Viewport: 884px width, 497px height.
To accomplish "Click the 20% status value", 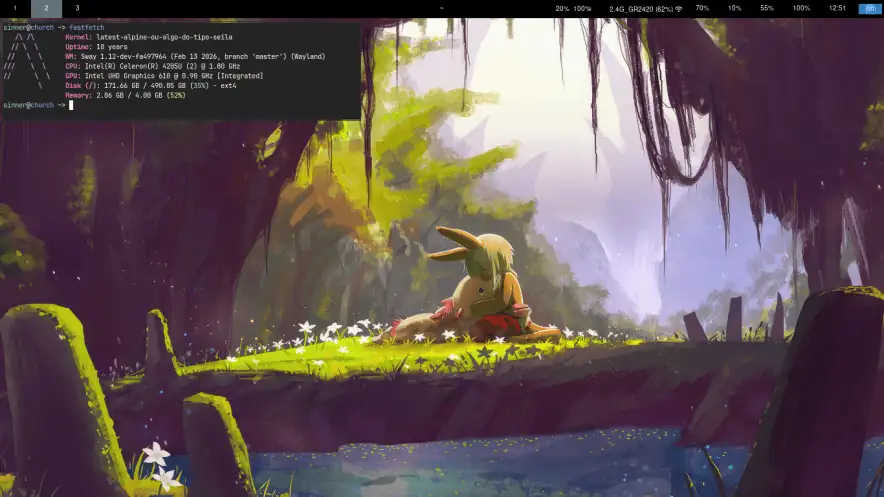I will 562,8.
